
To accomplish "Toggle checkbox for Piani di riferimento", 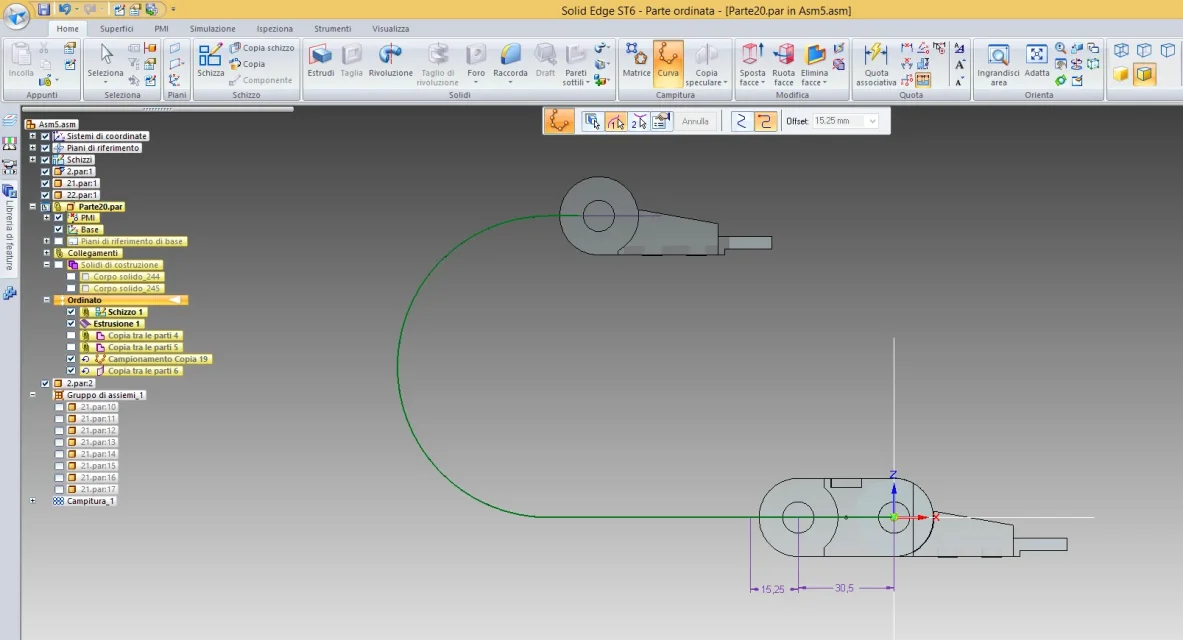I will click(45, 148).
